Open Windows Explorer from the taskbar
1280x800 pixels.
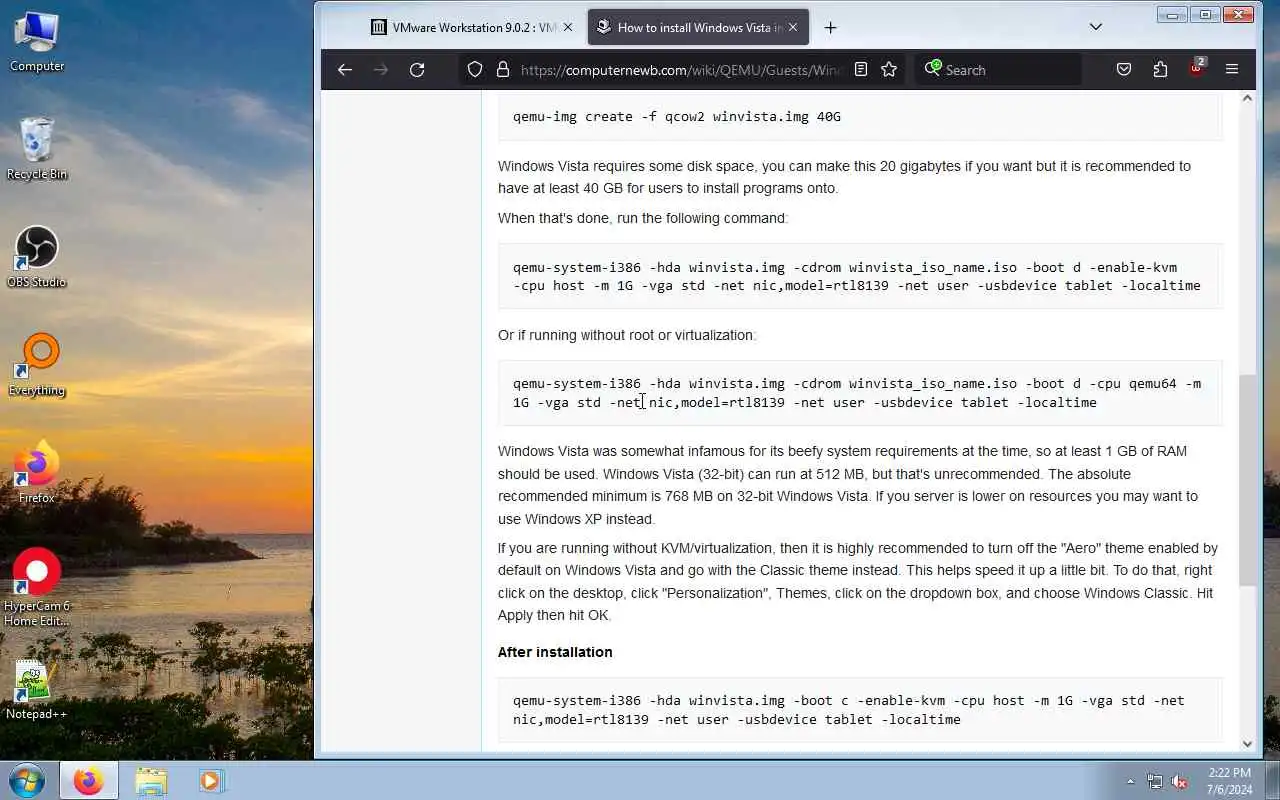(x=151, y=780)
